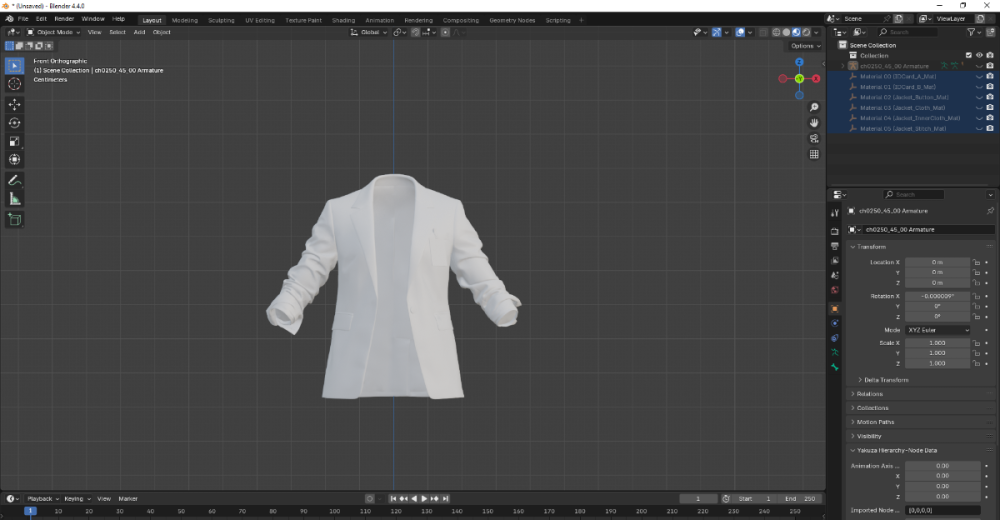This screenshot has width=1000, height=520.
Task: Open the Object Mode dropdown
Action: point(54,32)
